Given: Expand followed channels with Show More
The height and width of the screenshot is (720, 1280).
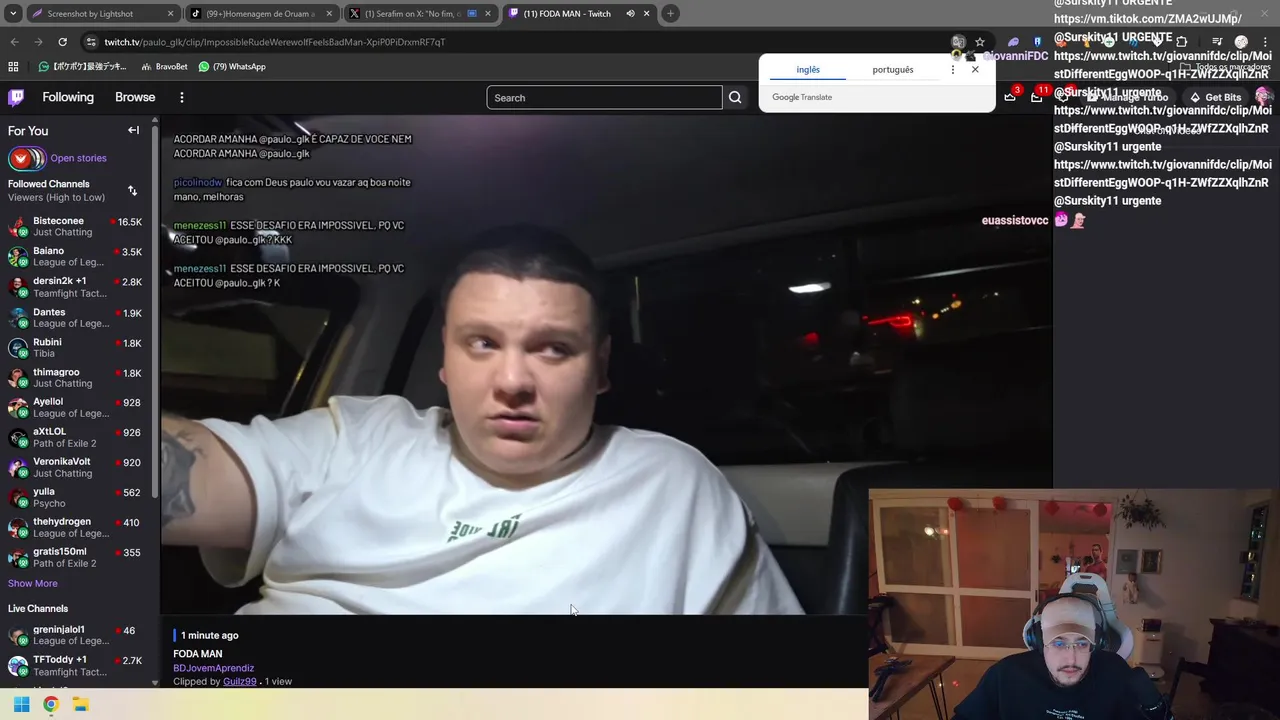Looking at the screenshot, I should (x=33, y=583).
